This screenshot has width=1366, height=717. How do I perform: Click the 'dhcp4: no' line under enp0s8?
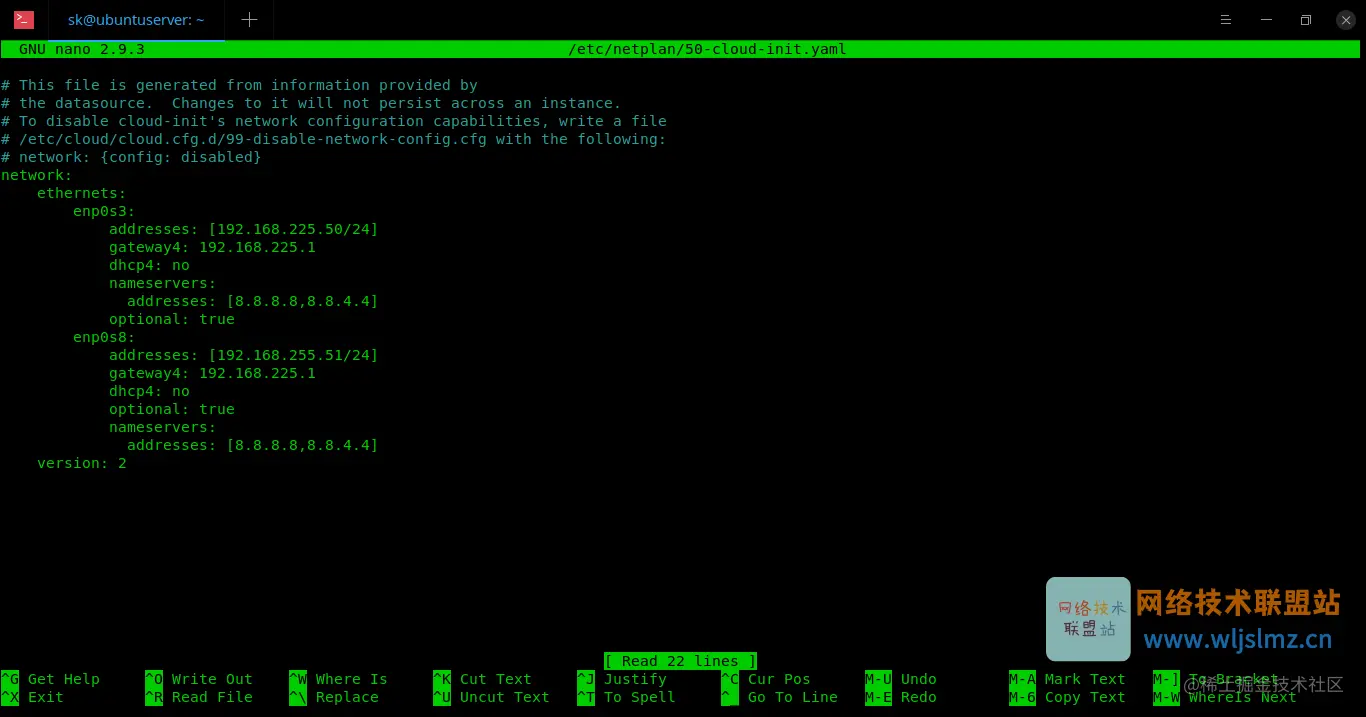149,391
